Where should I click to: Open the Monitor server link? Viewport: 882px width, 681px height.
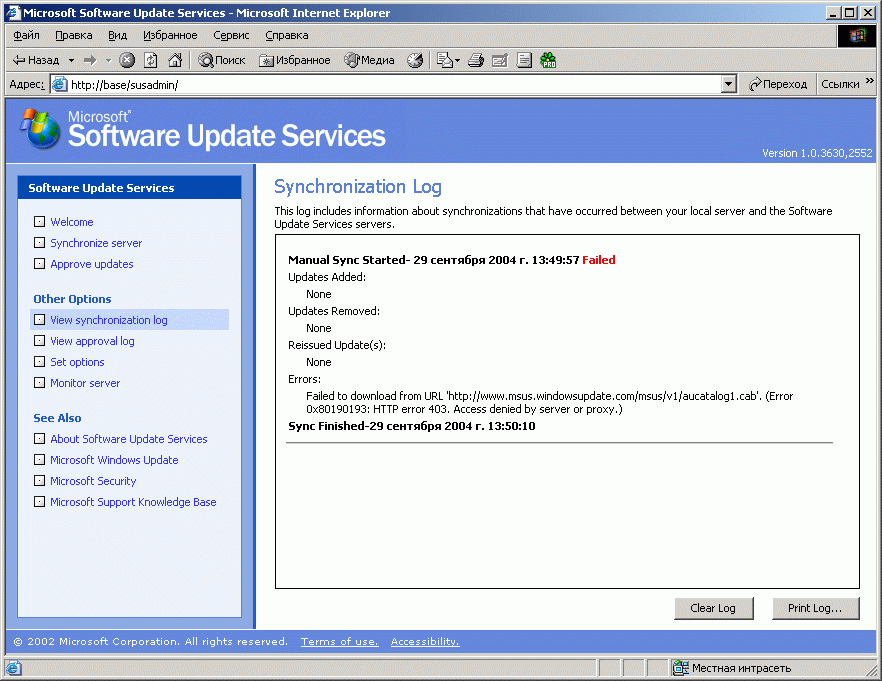tap(85, 383)
